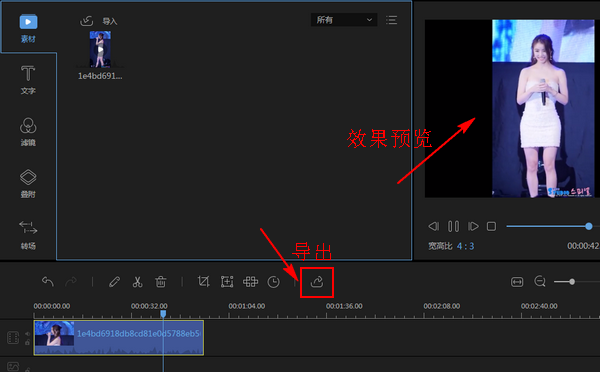Select the 1e4bd691 media thumbnail
The height and width of the screenshot is (372, 600).
coord(100,50)
